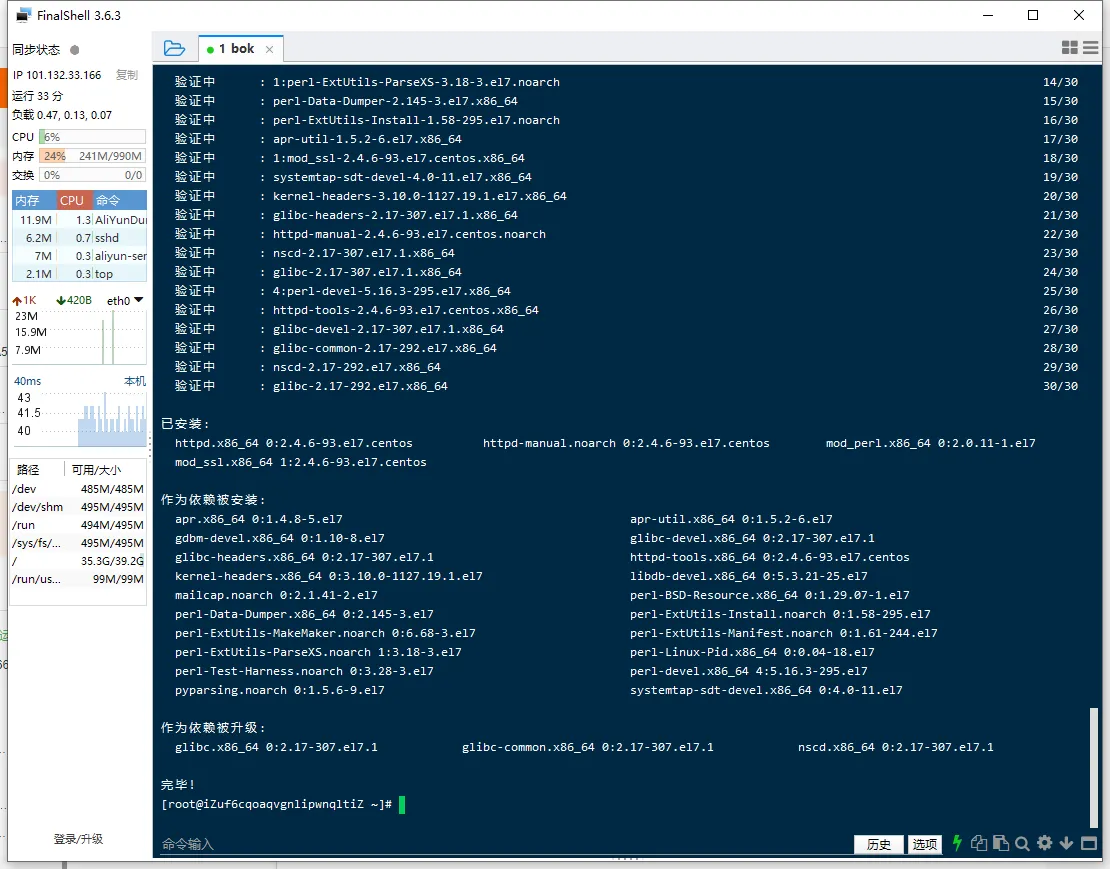1110x869 pixels.
Task: Open terminal search magnifier icon
Action: coord(1022,844)
